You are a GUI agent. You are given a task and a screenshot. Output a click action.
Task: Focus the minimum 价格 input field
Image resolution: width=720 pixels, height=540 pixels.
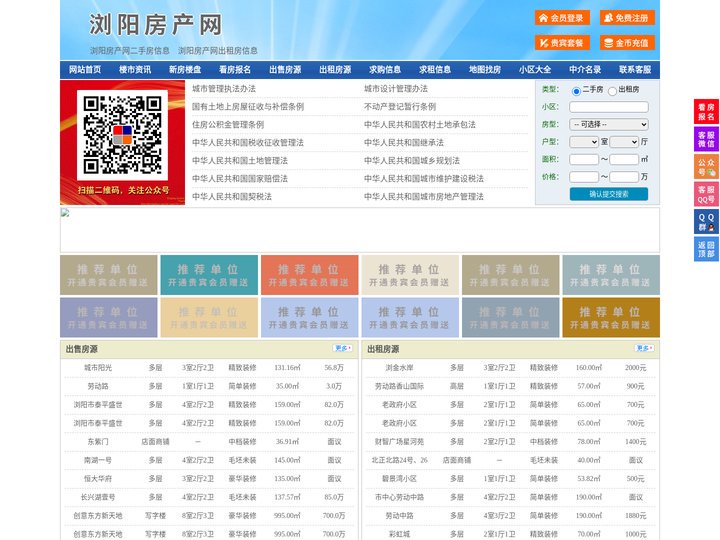click(584, 177)
